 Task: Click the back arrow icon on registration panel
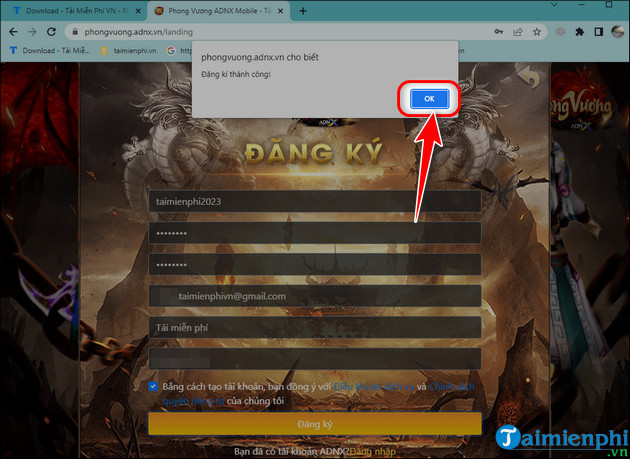[x=528, y=76]
